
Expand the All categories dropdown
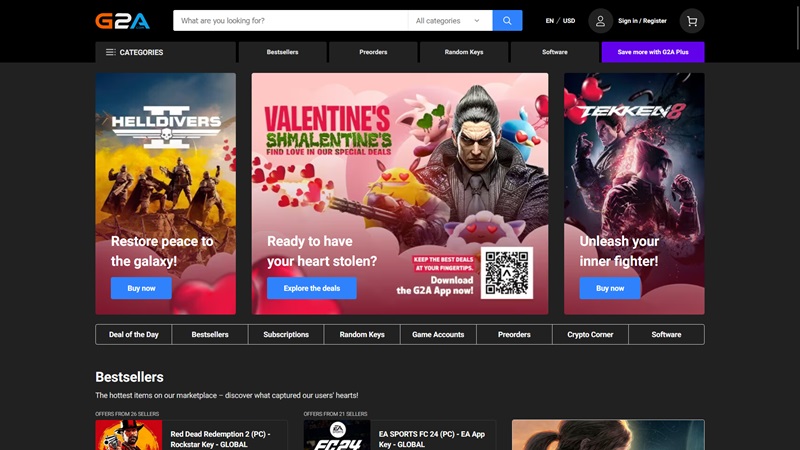click(450, 20)
